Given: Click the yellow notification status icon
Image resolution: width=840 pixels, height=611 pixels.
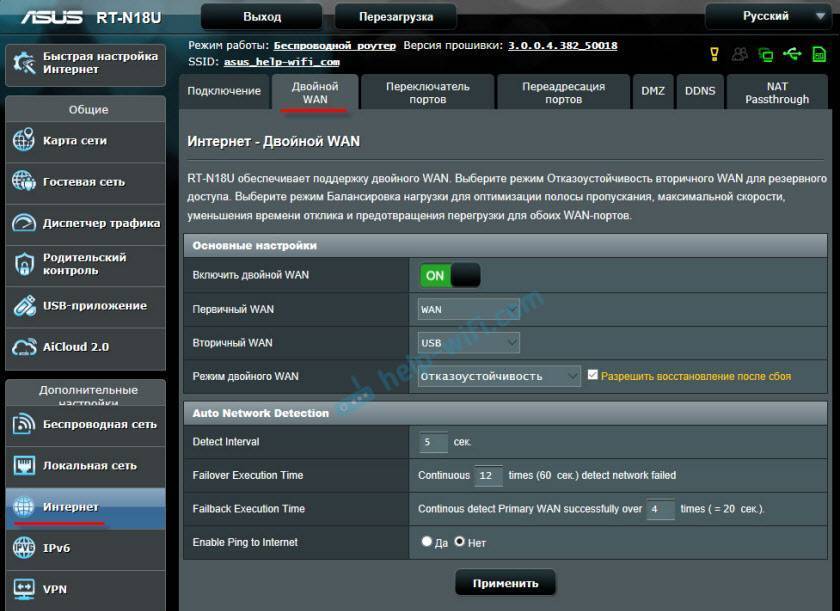Looking at the screenshot, I should point(714,54).
